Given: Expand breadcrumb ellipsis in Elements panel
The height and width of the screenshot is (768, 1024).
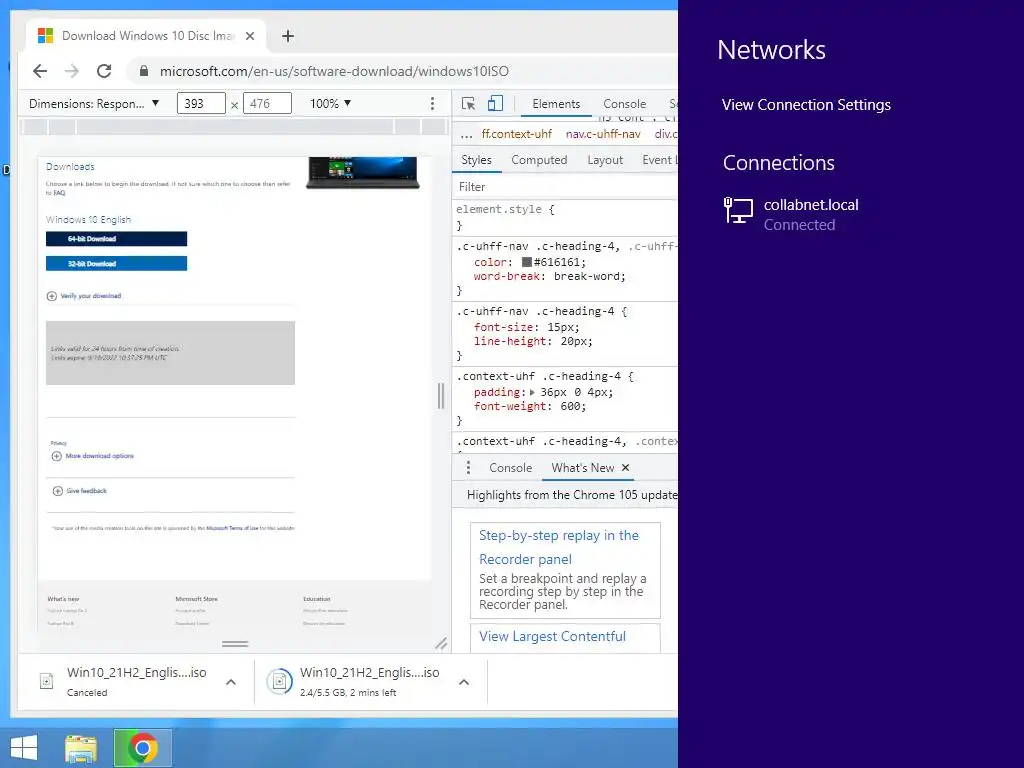Looking at the screenshot, I should [x=466, y=134].
